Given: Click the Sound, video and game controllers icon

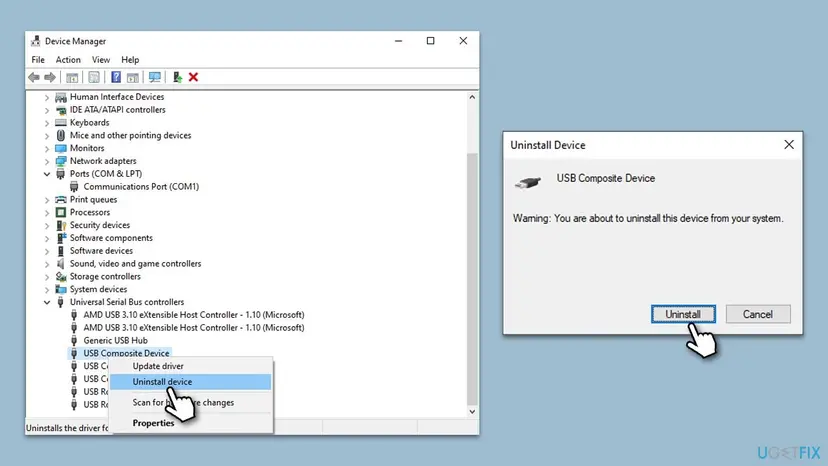Looking at the screenshot, I should point(61,264).
